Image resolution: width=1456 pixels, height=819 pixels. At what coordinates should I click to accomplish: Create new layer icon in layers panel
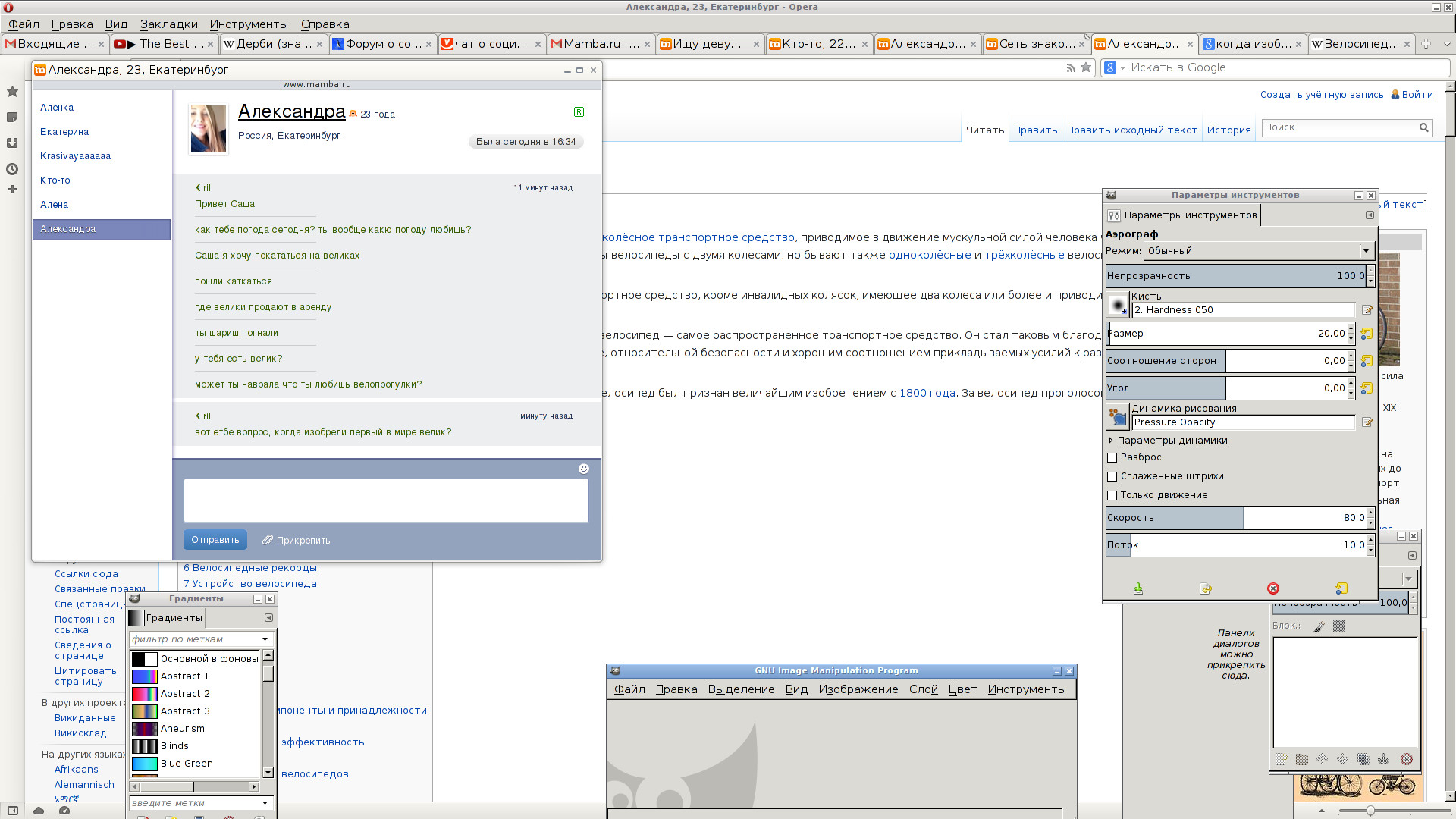[x=1282, y=759]
